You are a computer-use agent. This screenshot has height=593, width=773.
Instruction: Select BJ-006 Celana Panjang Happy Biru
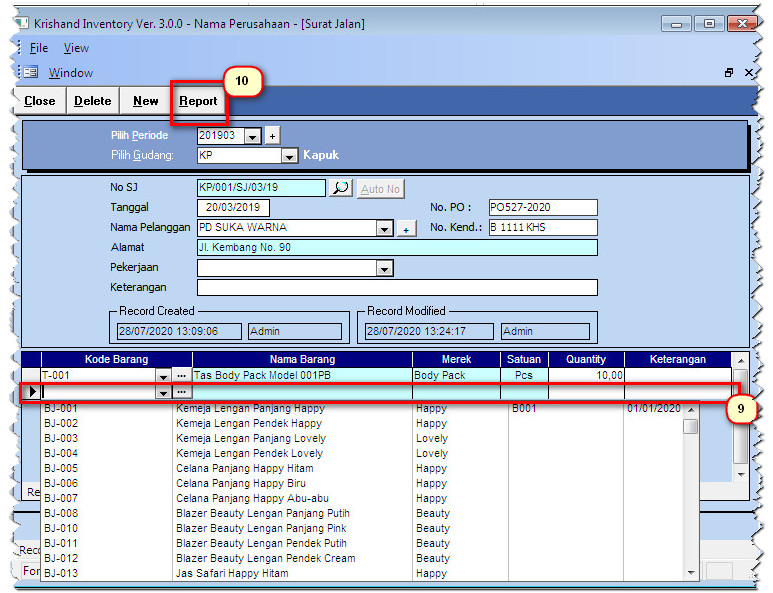[x=362, y=484]
